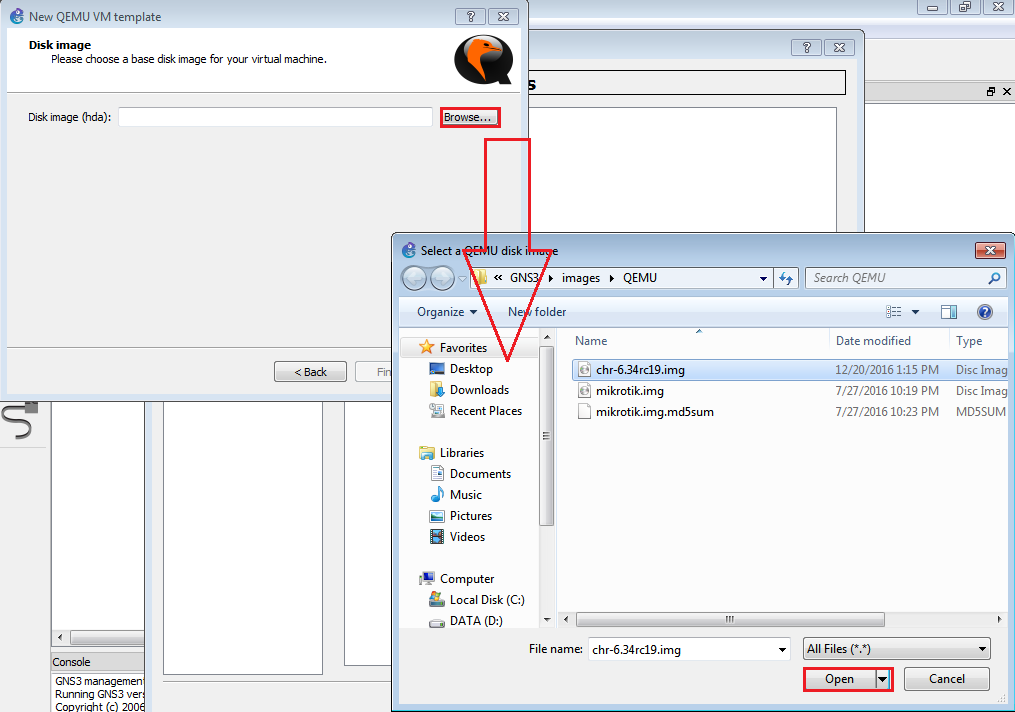The image size is (1015, 712).
Task: Click the Browse... button for disk image
Action: pos(470,117)
